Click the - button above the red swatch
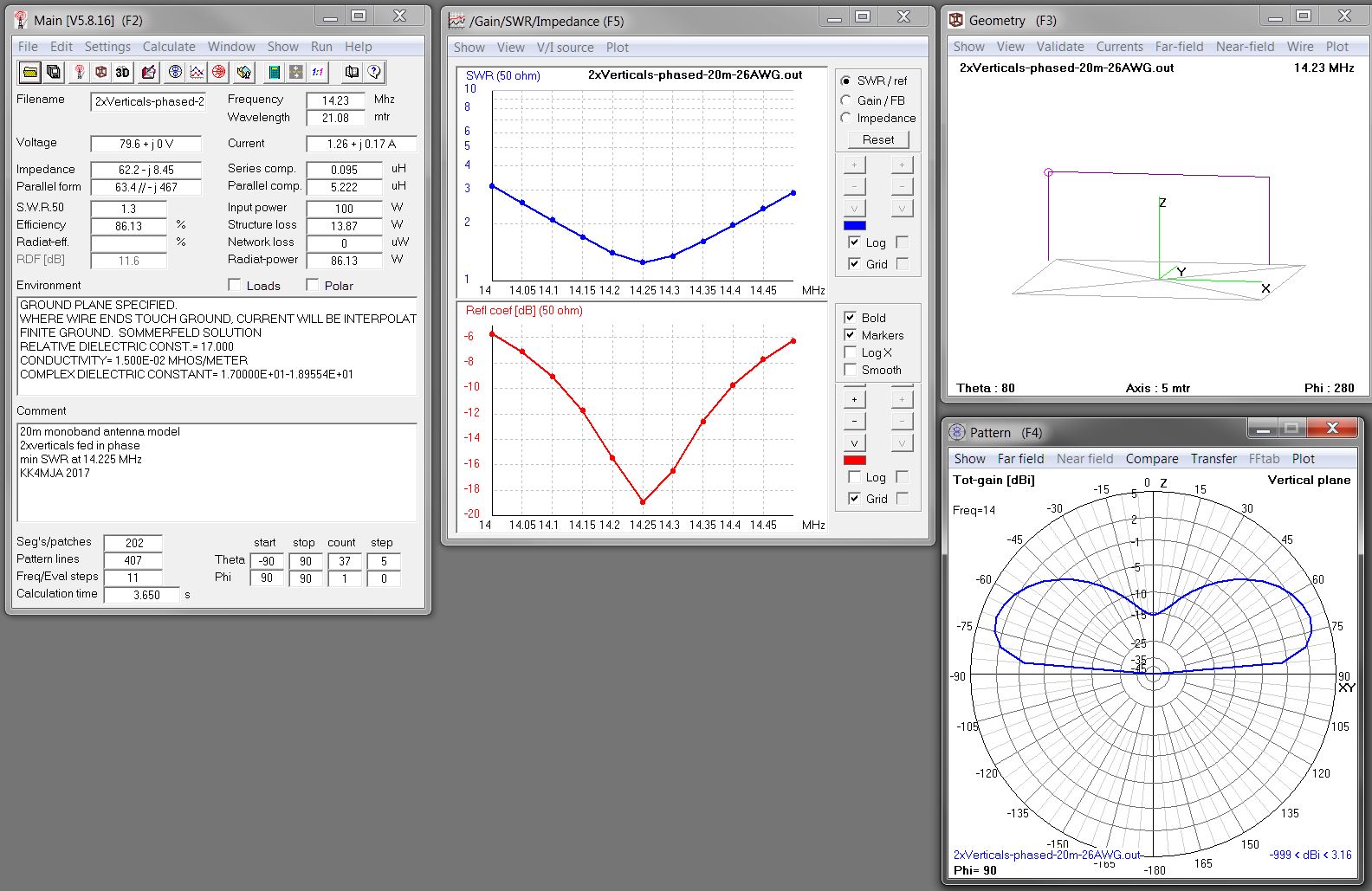1372x891 pixels. pos(854,421)
